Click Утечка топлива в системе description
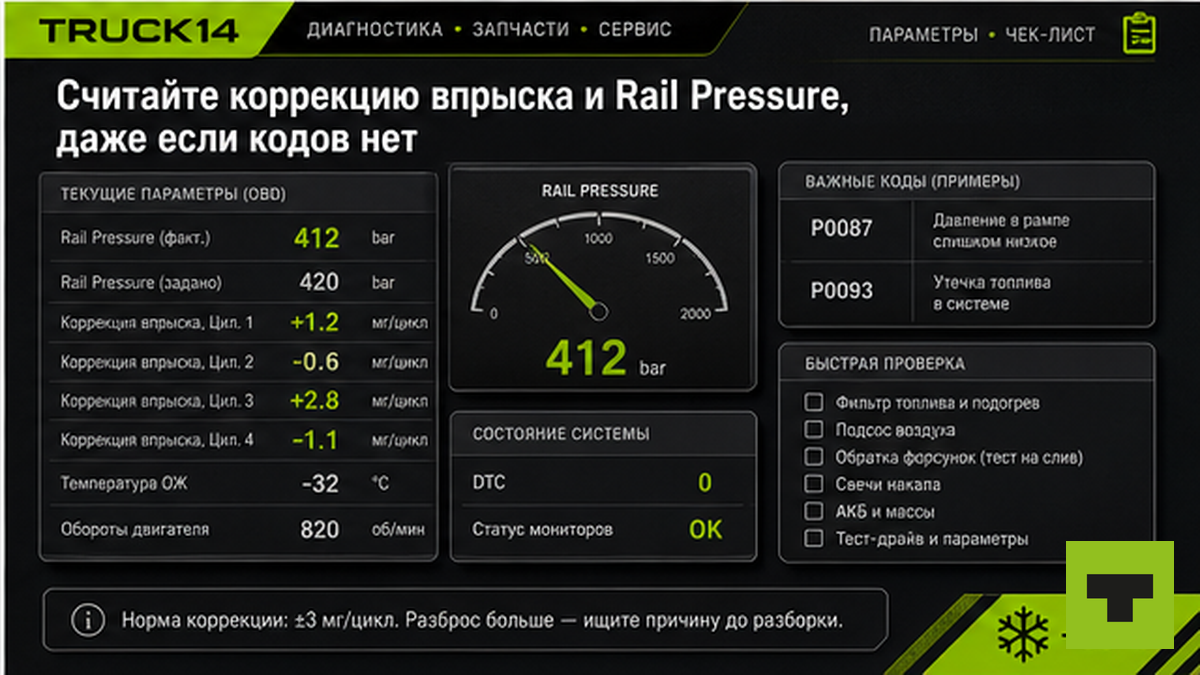Viewport: 1200px width, 675px height. [991, 293]
